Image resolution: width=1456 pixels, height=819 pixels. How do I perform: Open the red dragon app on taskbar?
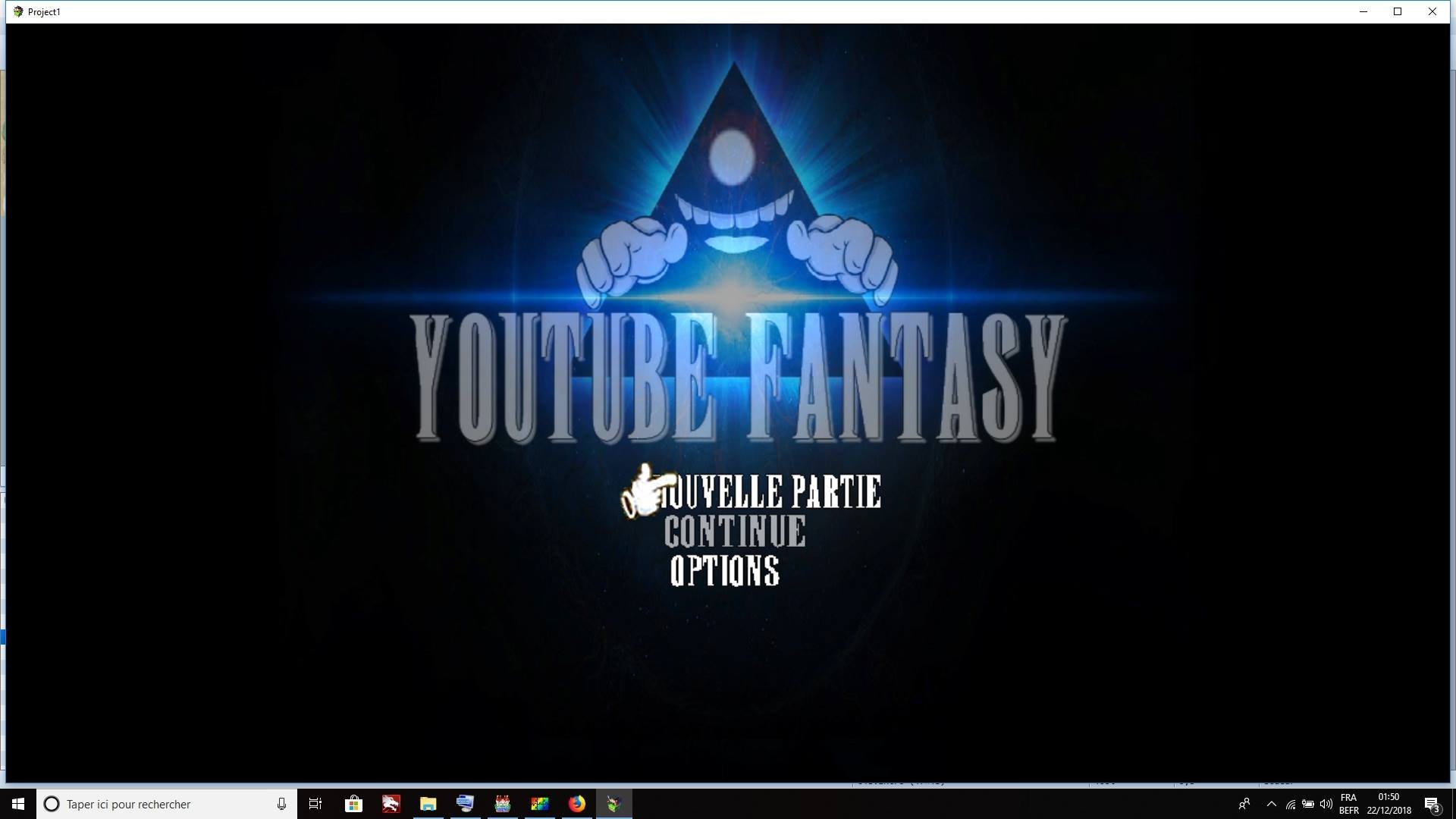click(x=391, y=804)
